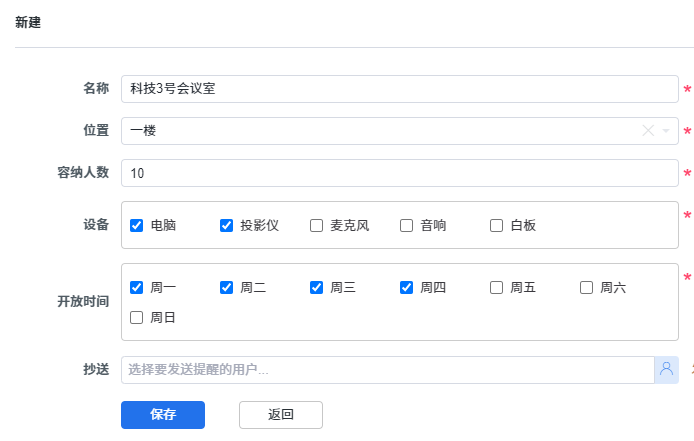This screenshot has height=441, width=694.
Task: Click the 抄送 user selection field
Action: 388,370
